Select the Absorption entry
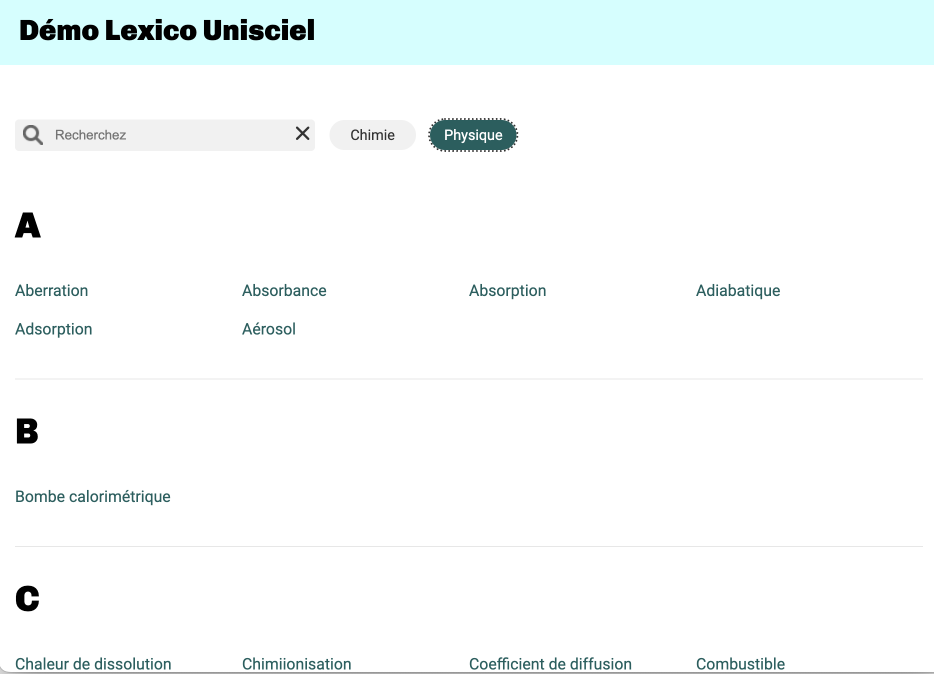The image size is (934, 674). (x=507, y=291)
